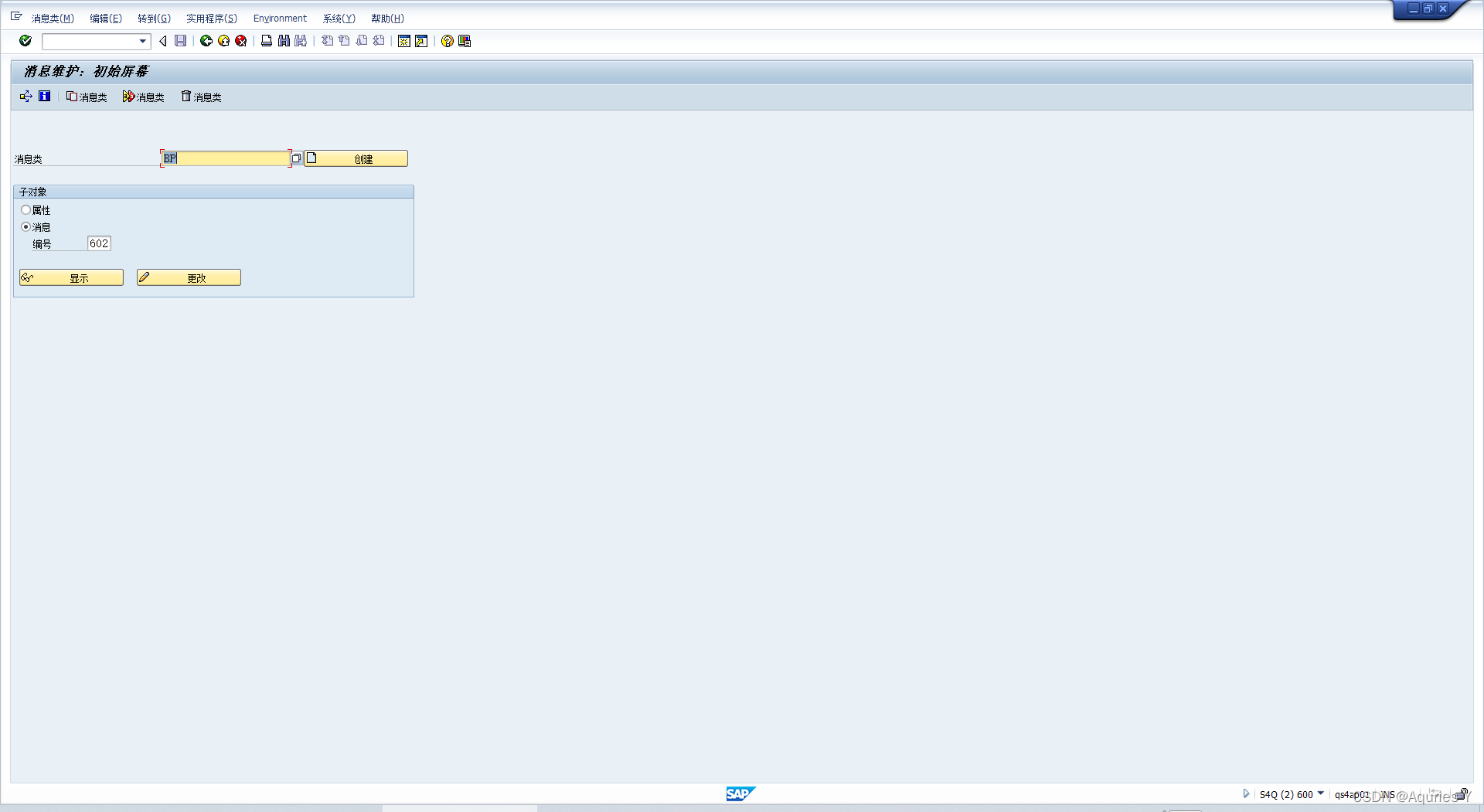The image size is (1484, 812).
Task: Click the red Cancel icon in toolbar
Action: pos(240,41)
